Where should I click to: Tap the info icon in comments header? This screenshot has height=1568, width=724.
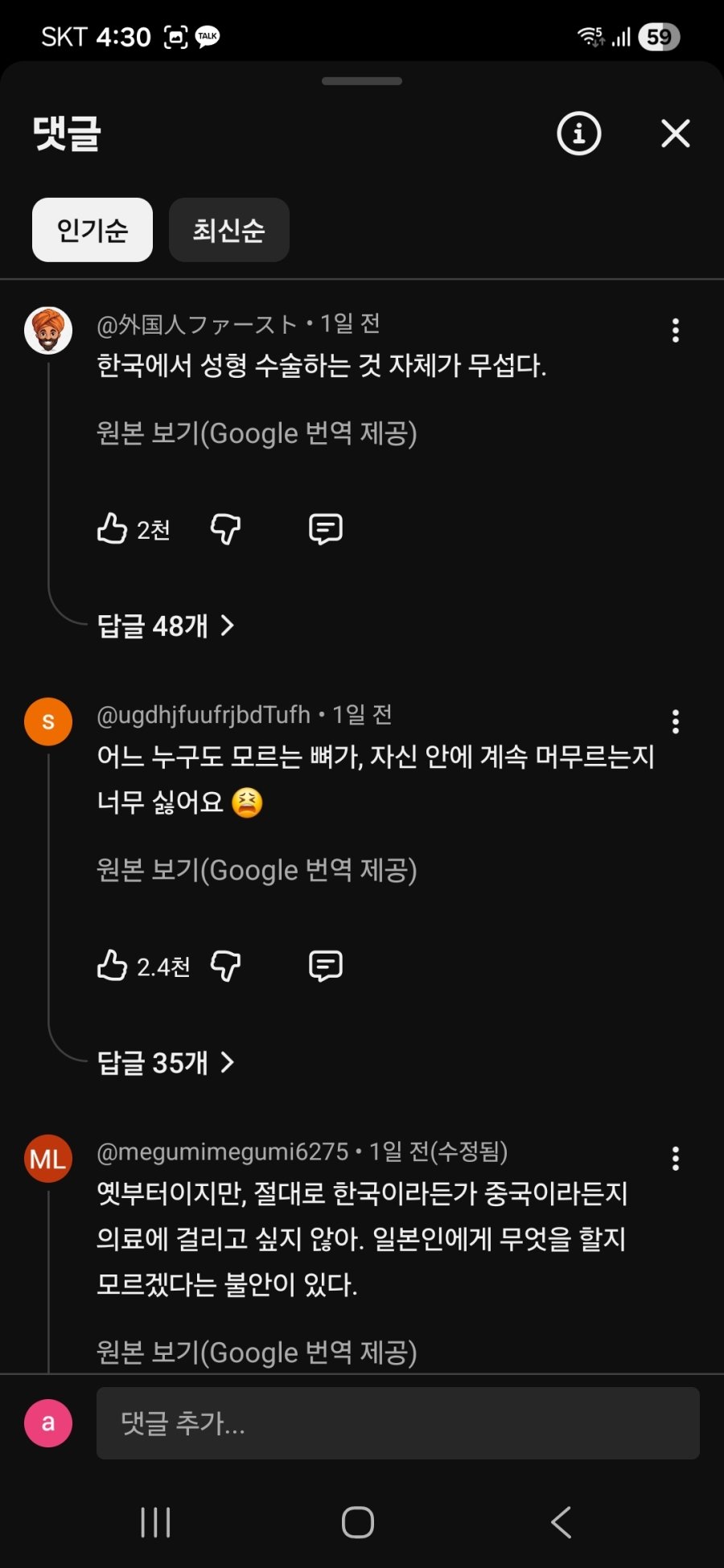(x=578, y=133)
